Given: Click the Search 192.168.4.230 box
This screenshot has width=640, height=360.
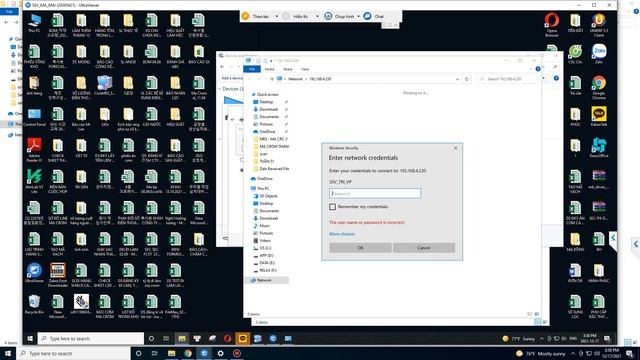Looking at the screenshot, I should pos(506,79).
